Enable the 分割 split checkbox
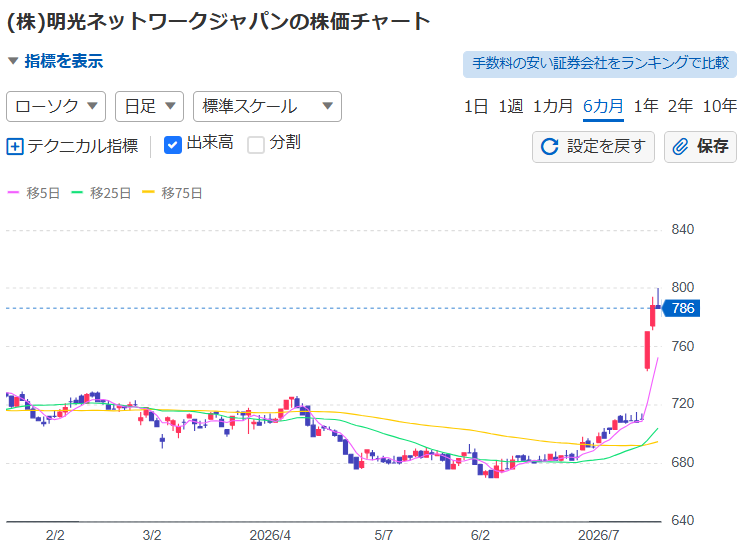The image size is (744, 549). pyautogui.click(x=256, y=145)
